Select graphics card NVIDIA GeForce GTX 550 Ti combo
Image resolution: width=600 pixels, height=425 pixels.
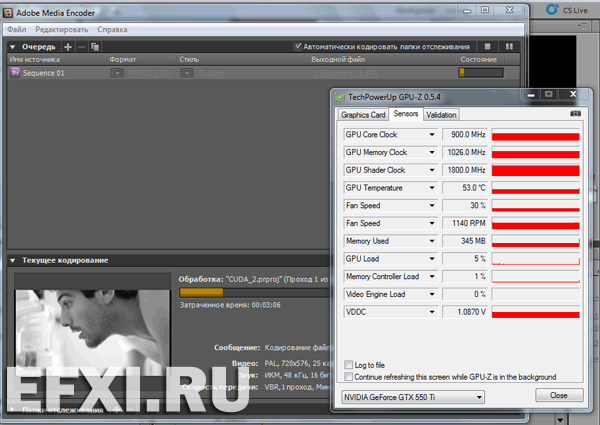(x=413, y=397)
